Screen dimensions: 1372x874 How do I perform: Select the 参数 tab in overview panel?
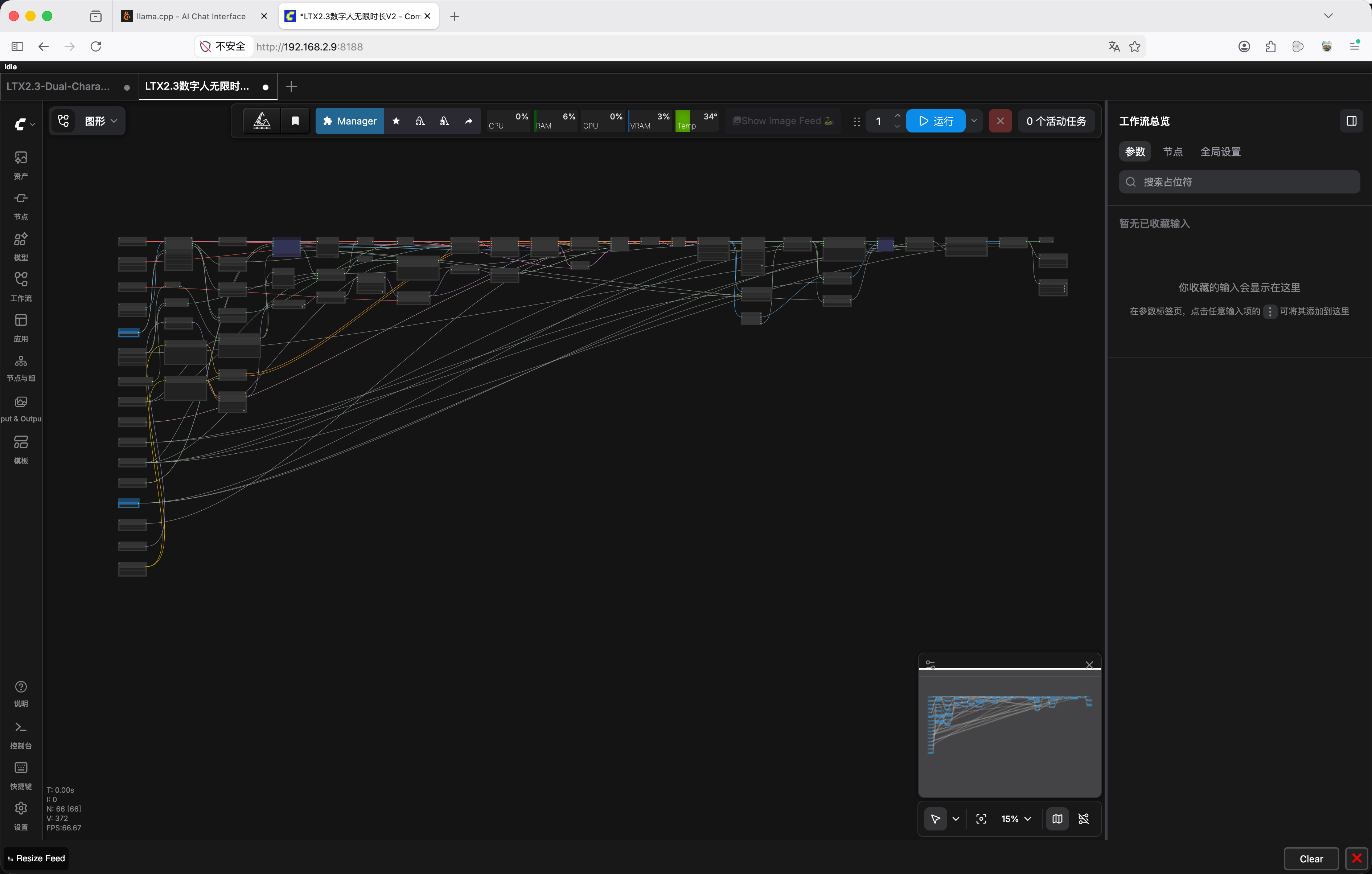1135,152
